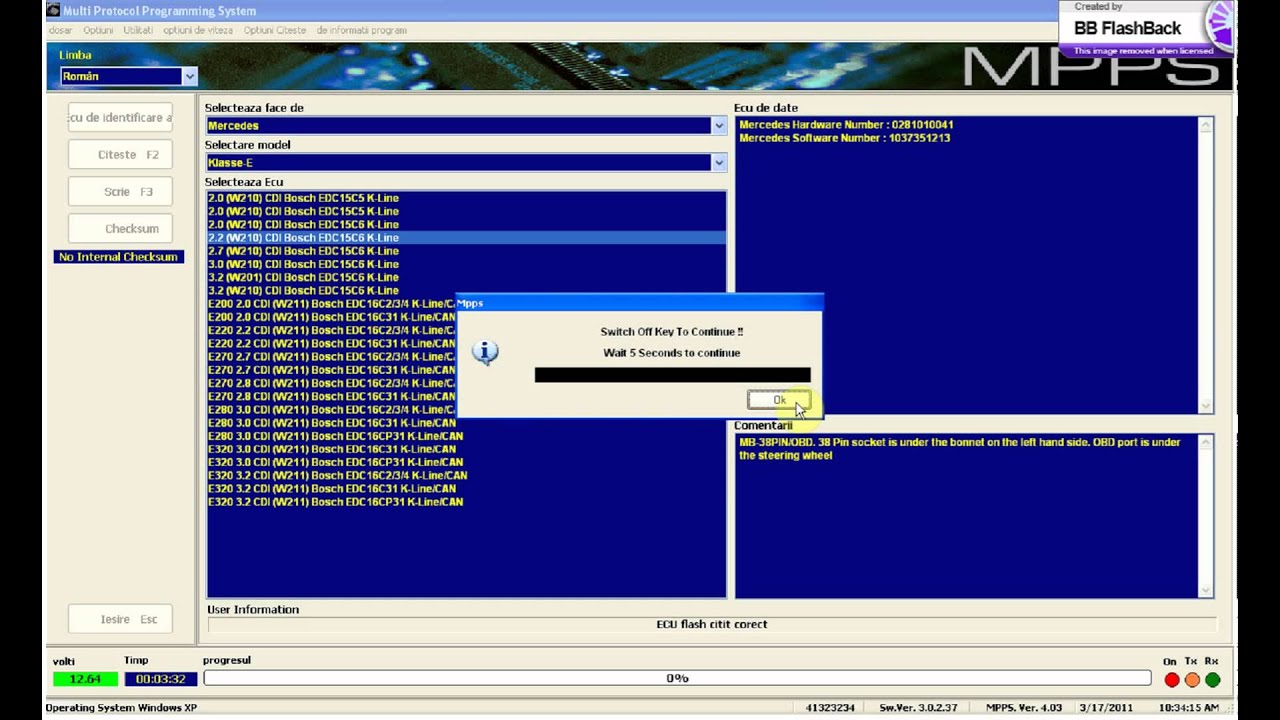
Task: Click the MPPS application icon in title bar
Action: [x=53, y=11]
